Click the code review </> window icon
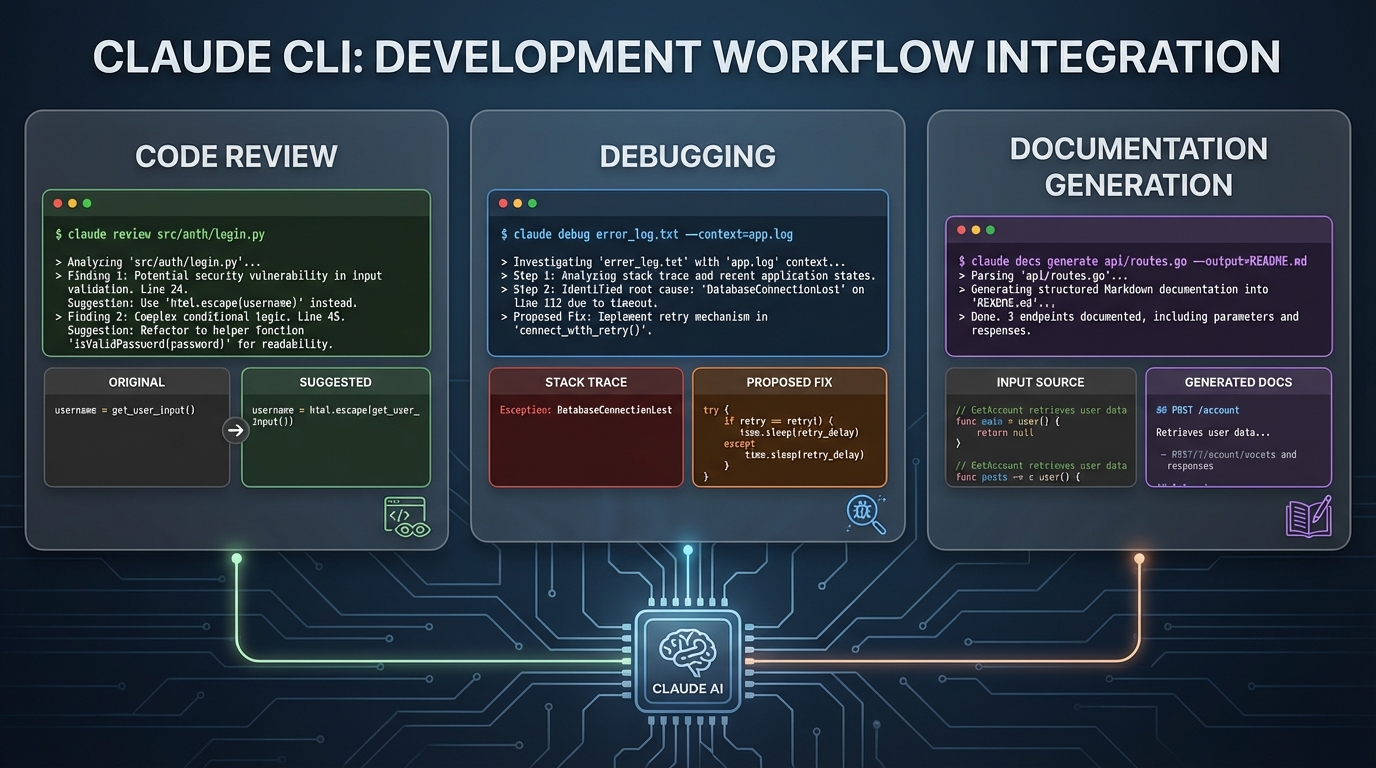 (x=408, y=516)
